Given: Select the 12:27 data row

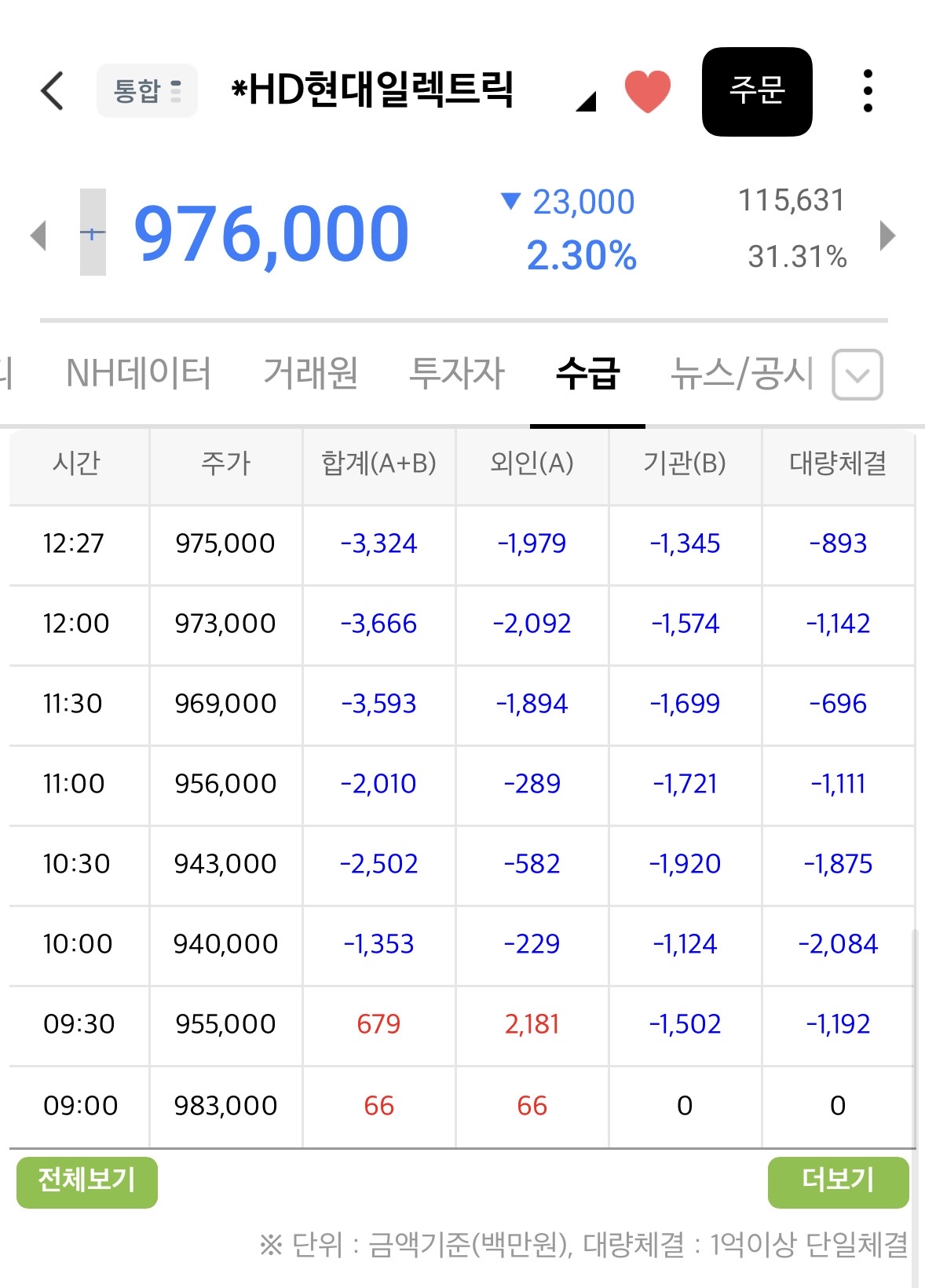Looking at the screenshot, I should click(462, 544).
